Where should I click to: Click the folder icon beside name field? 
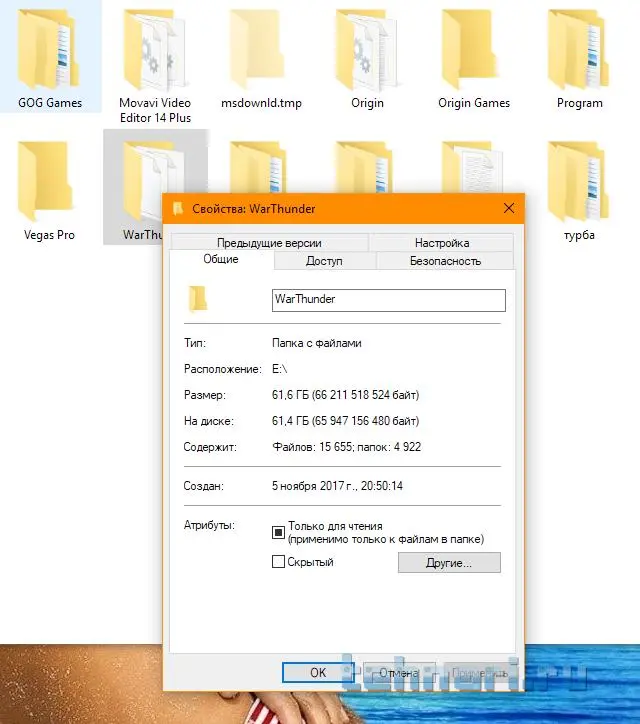tap(198, 298)
